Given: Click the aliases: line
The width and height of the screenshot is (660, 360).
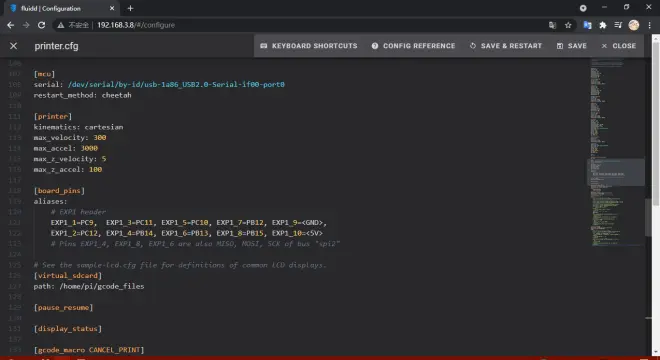Looking at the screenshot, I should [x=50, y=201].
